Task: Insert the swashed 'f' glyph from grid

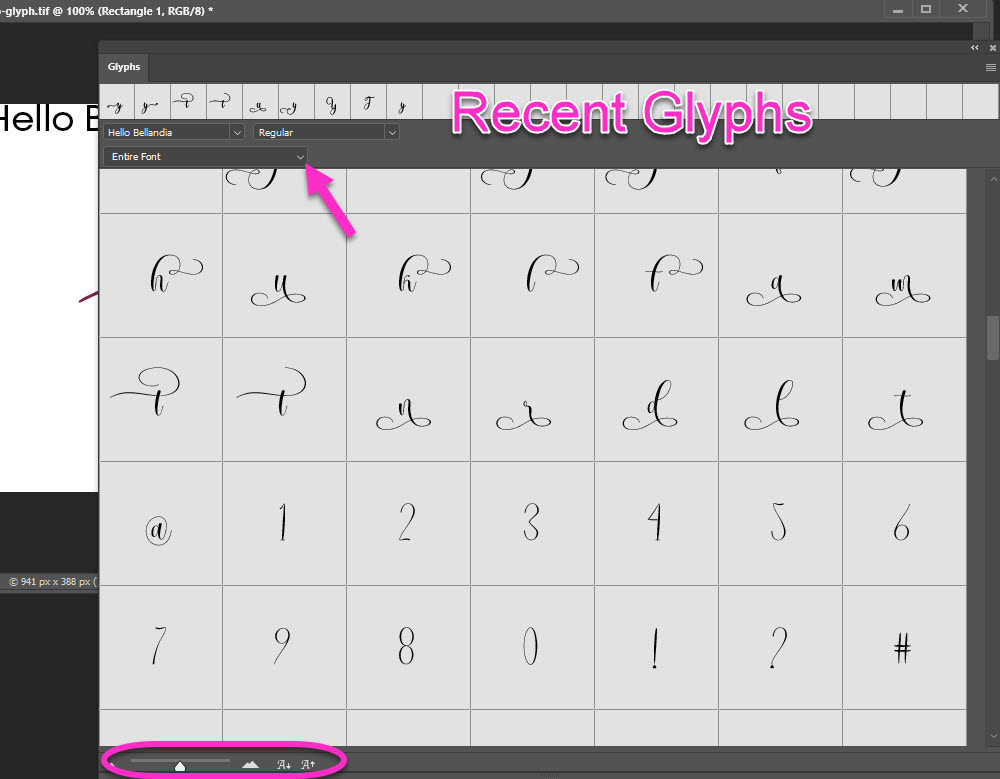Action: click(x=656, y=276)
